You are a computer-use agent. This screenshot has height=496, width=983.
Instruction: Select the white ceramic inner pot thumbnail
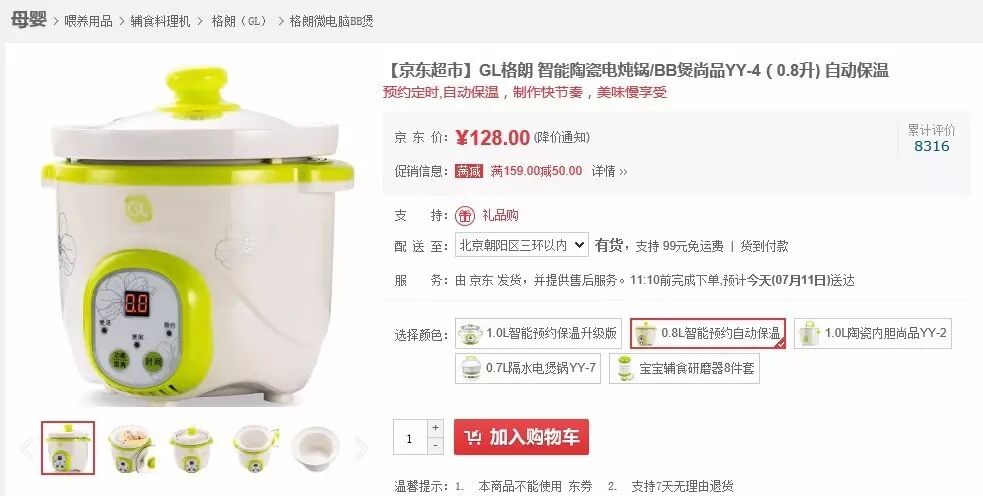[315, 448]
